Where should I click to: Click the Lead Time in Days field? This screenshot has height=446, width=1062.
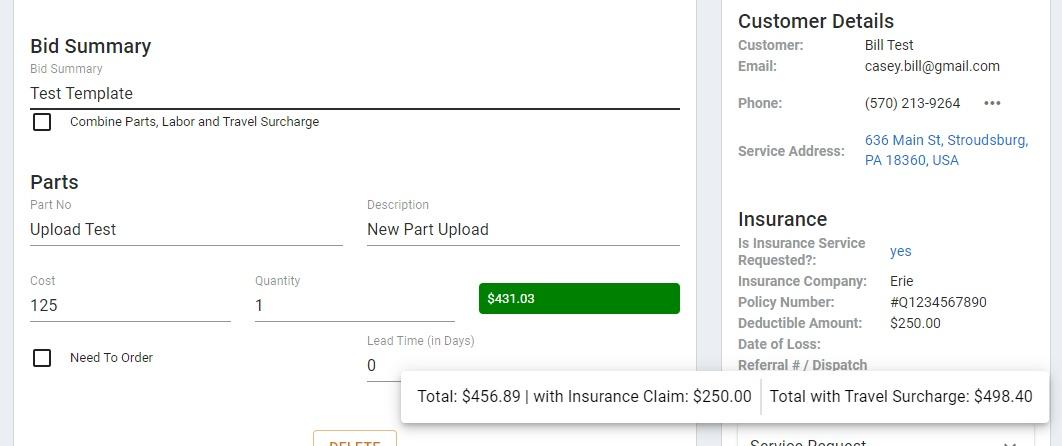point(383,365)
